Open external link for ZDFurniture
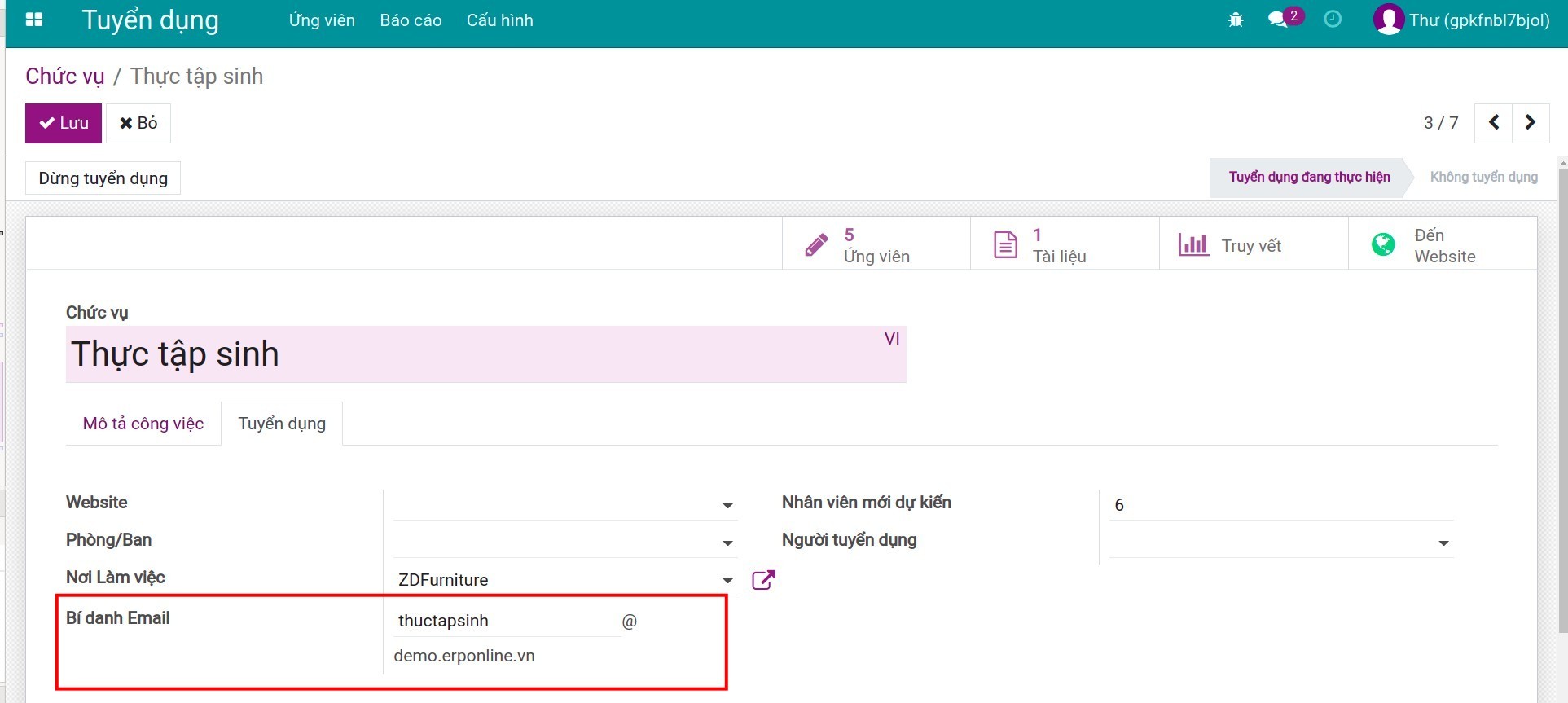 pos(763,580)
